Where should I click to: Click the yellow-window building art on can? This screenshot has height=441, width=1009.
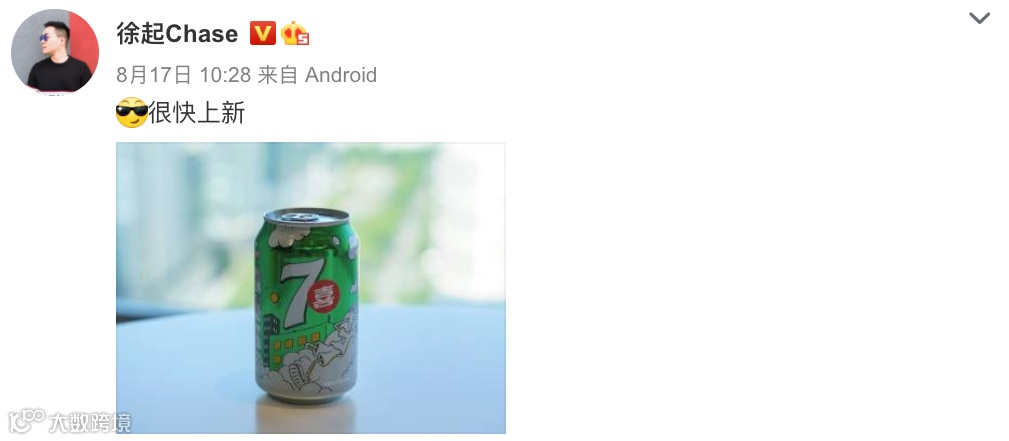(295, 347)
